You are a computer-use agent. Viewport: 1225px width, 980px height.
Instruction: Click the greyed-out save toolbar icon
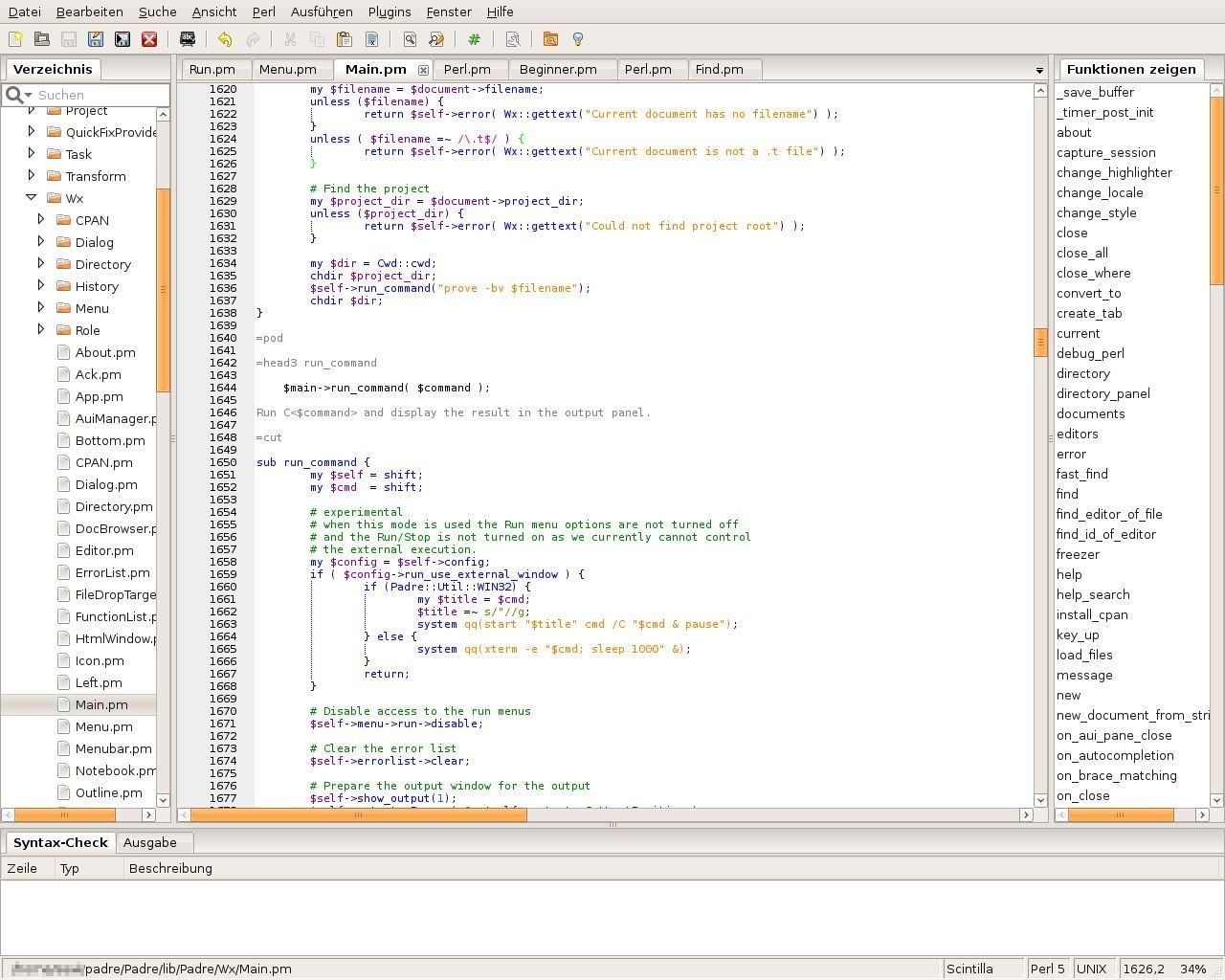(69, 39)
